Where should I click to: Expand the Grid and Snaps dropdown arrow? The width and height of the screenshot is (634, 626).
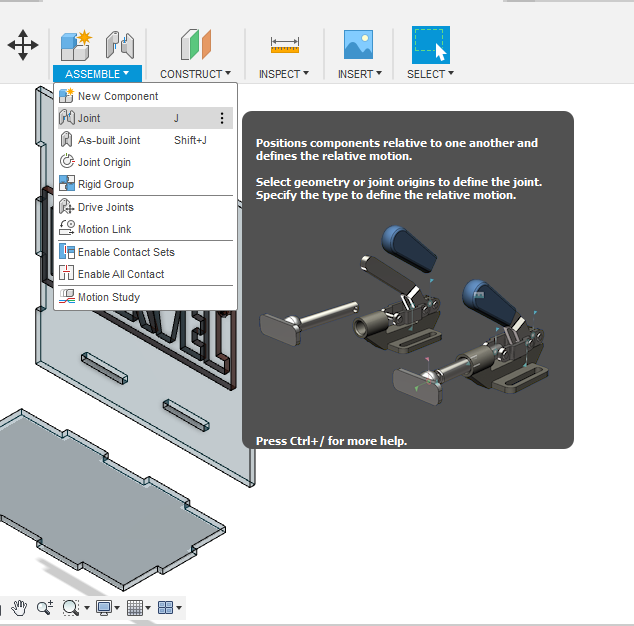tap(148, 608)
